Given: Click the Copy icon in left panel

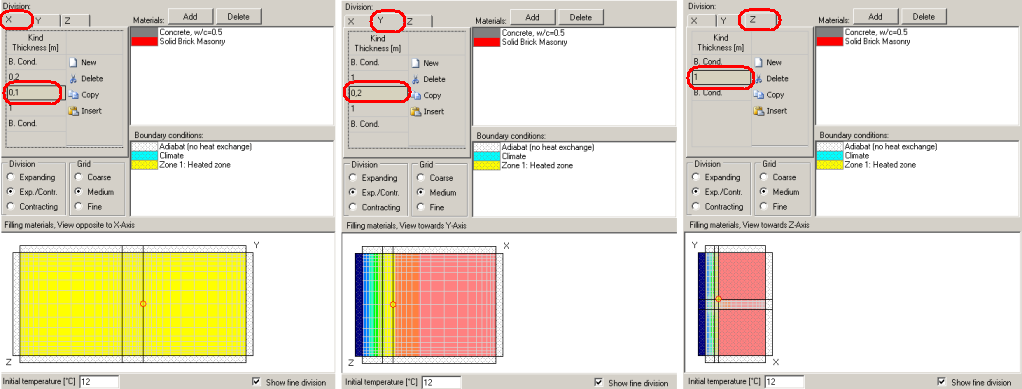Looking at the screenshot, I should [74, 94].
